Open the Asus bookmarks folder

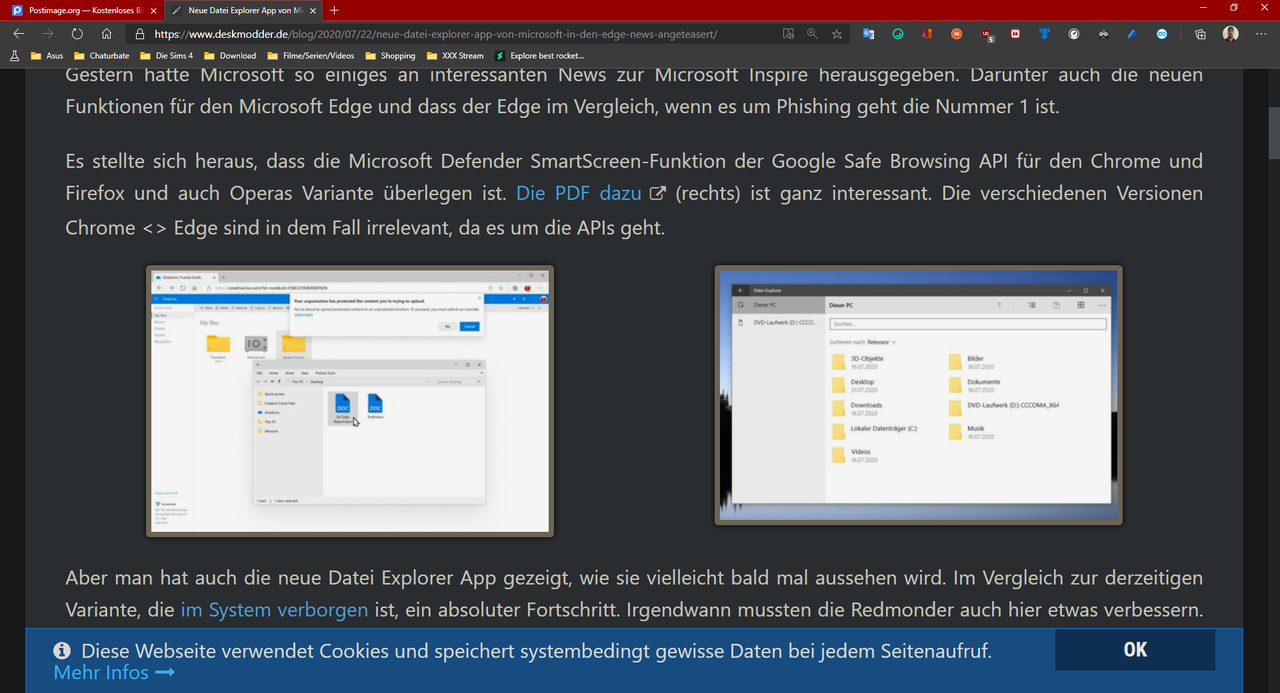pyautogui.click(x=47, y=56)
